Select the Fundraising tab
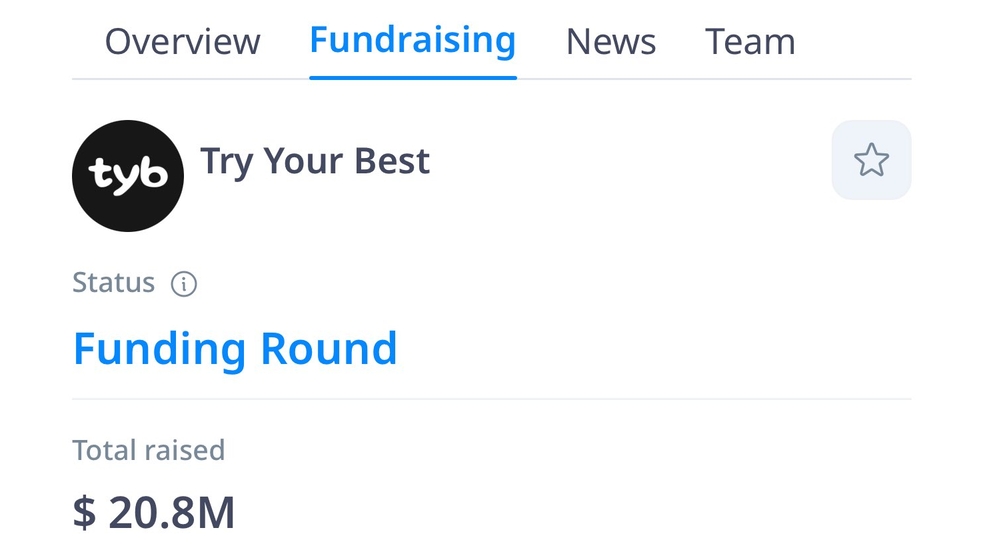The width and height of the screenshot is (984, 554). (x=413, y=40)
